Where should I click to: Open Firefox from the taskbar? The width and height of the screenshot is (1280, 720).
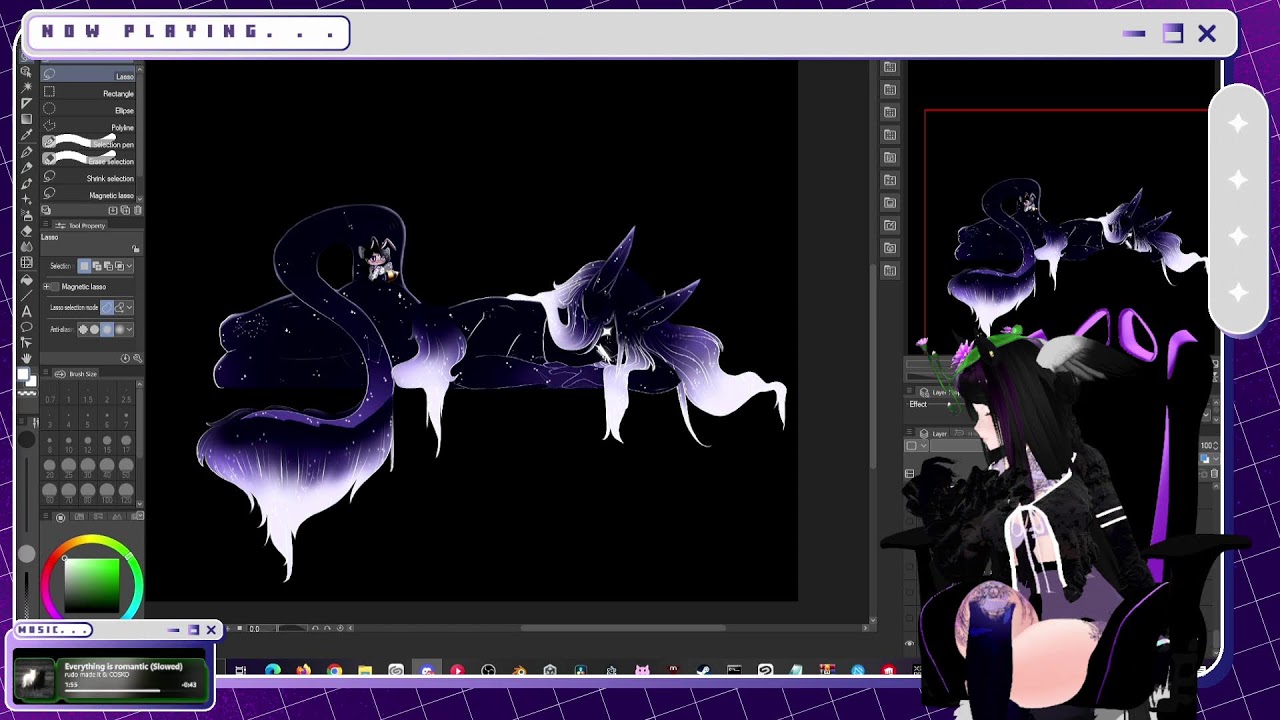[303, 670]
